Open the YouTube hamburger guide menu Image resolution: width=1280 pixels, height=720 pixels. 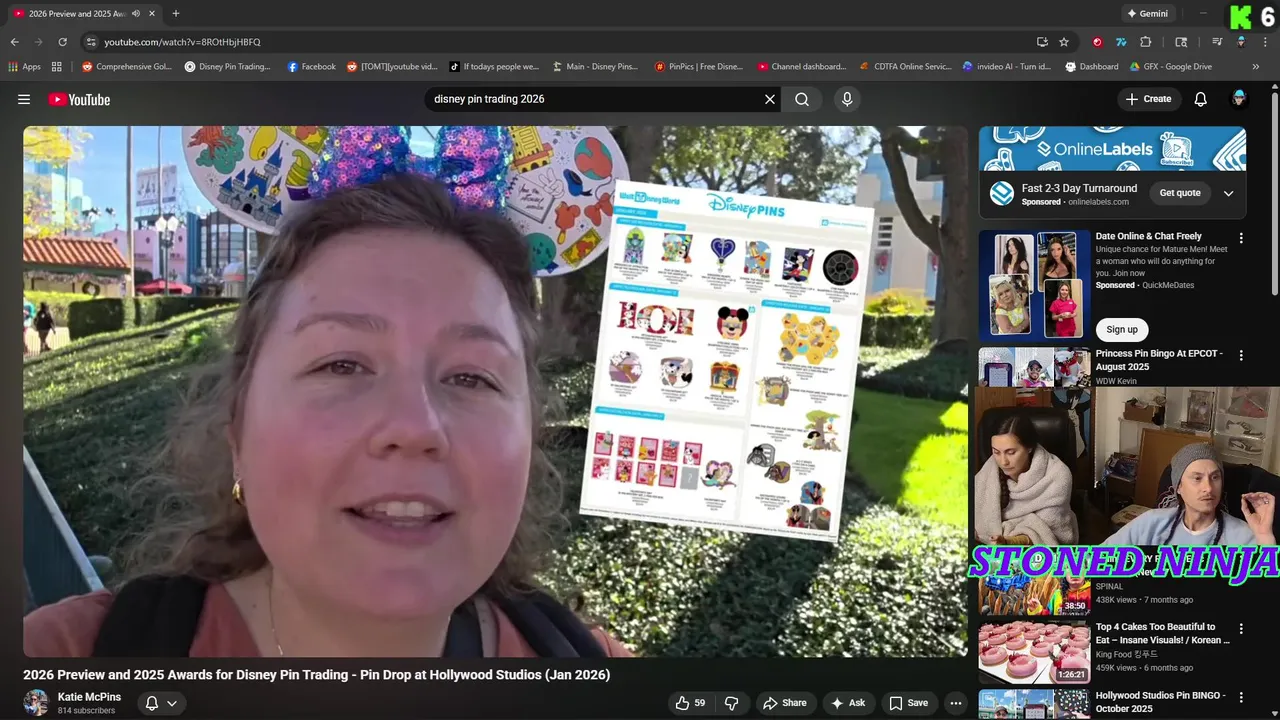click(24, 99)
